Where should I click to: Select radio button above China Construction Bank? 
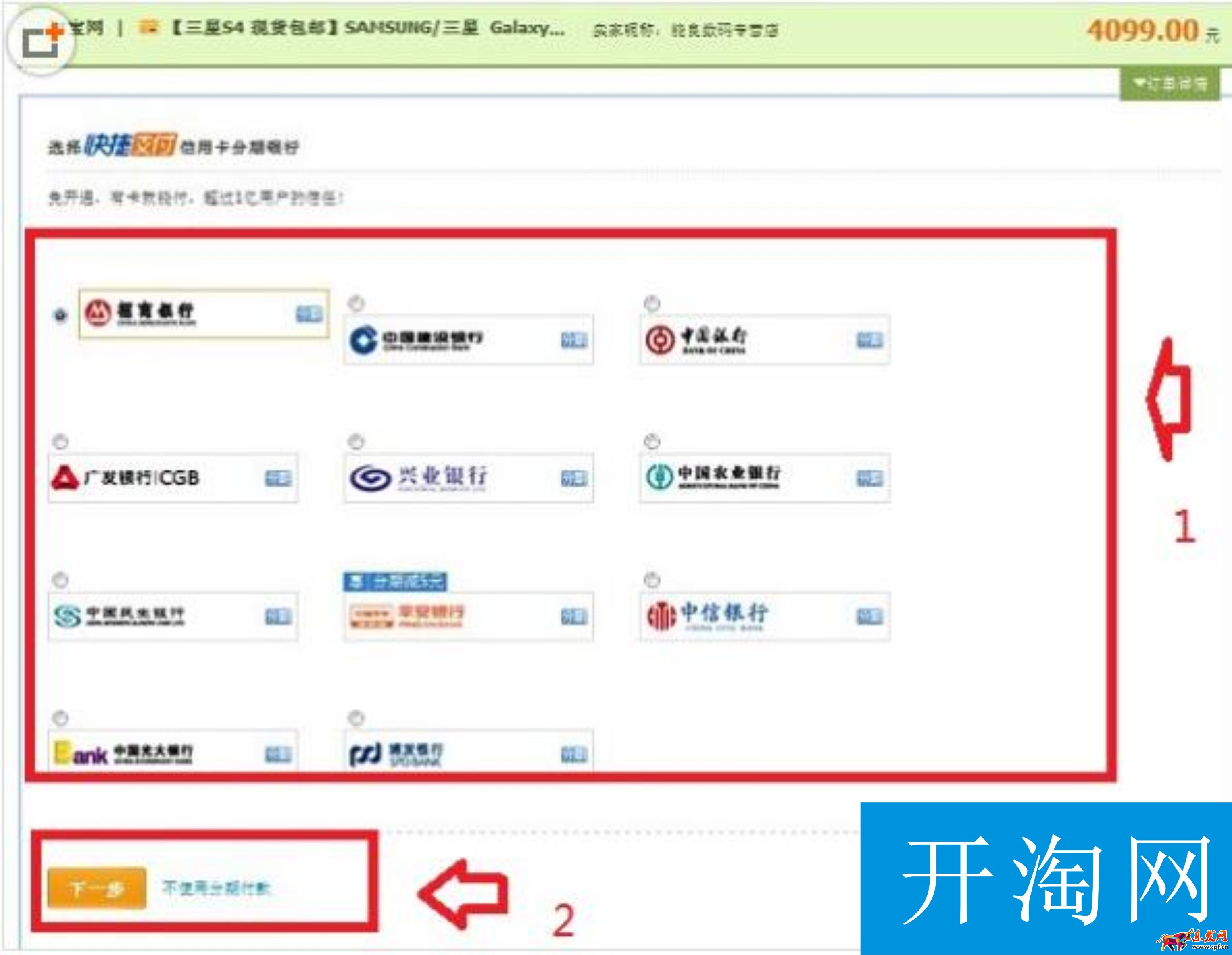(x=356, y=304)
